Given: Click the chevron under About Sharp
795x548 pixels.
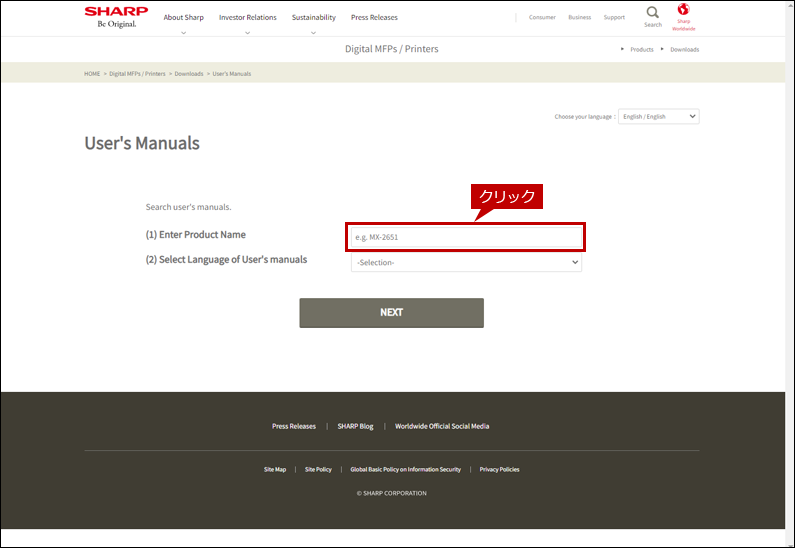Looking at the screenshot, I should pyautogui.click(x=184, y=32).
